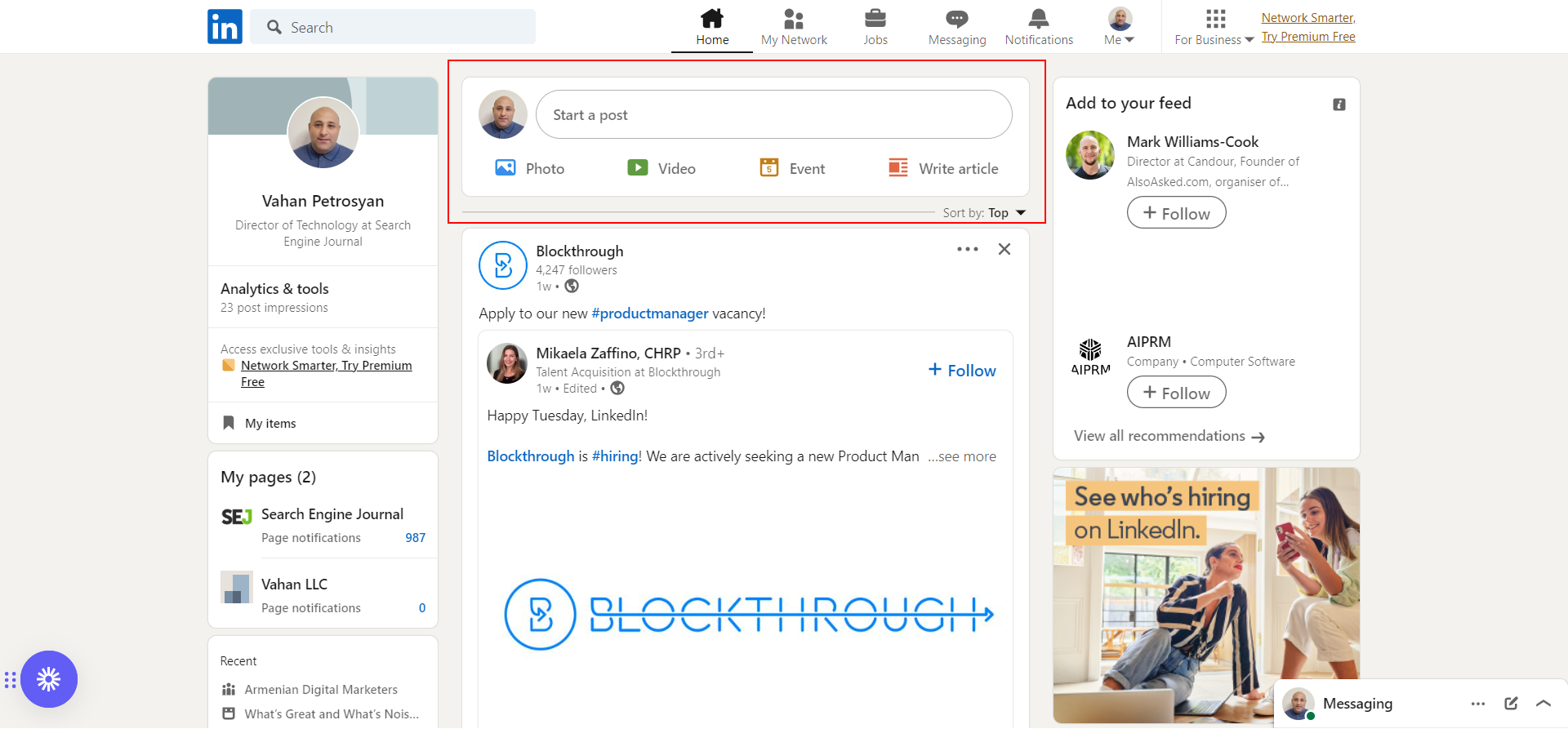Open Mark Williams-Cook name link
1568x729 pixels.
(1192, 142)
